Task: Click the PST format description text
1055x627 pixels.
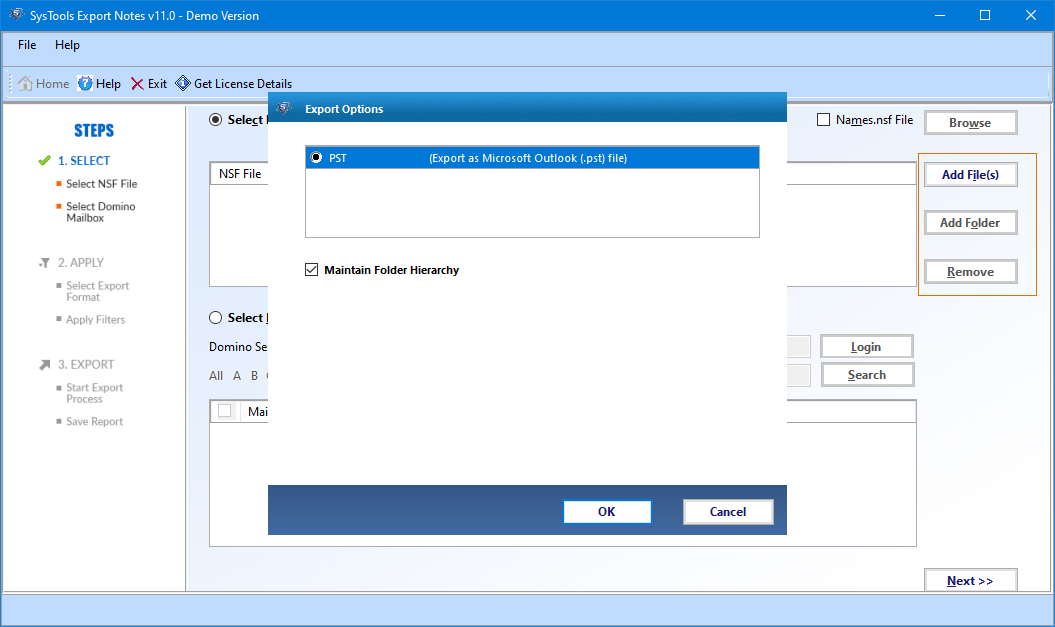Action: click(528, 158)
